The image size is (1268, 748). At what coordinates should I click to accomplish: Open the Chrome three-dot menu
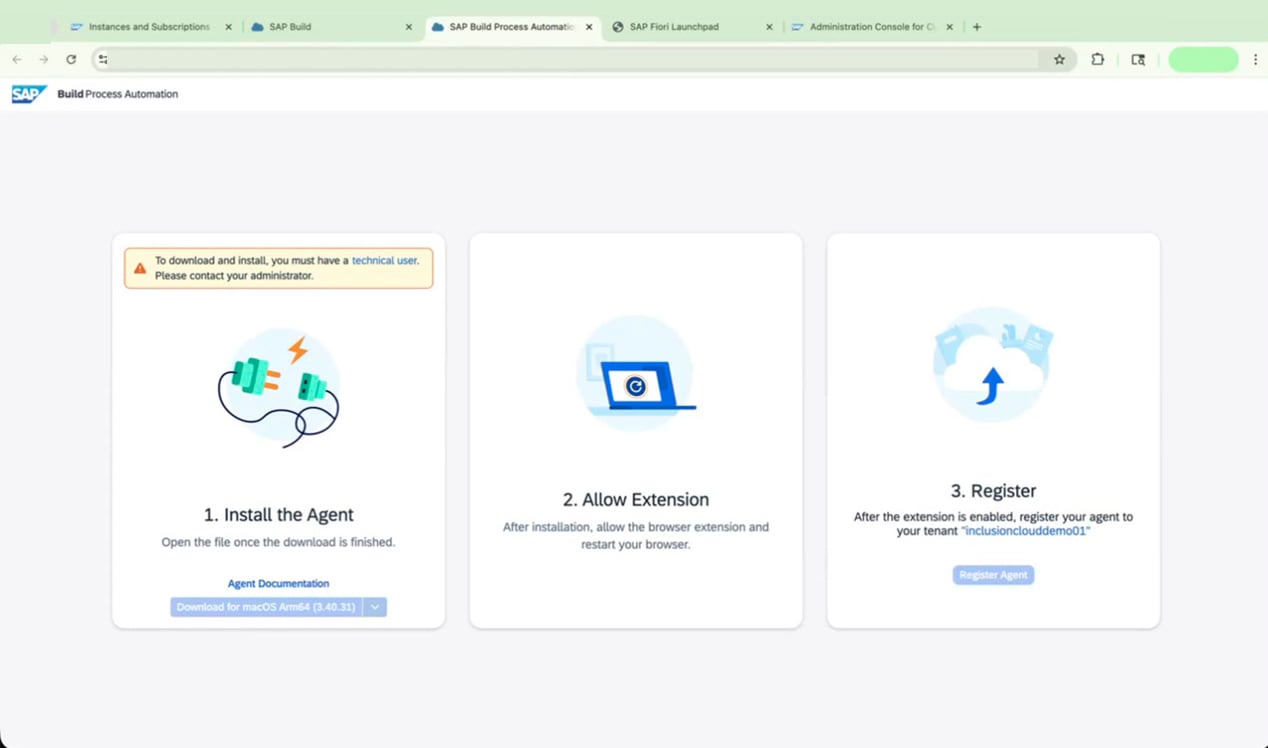click(1255, 60)
